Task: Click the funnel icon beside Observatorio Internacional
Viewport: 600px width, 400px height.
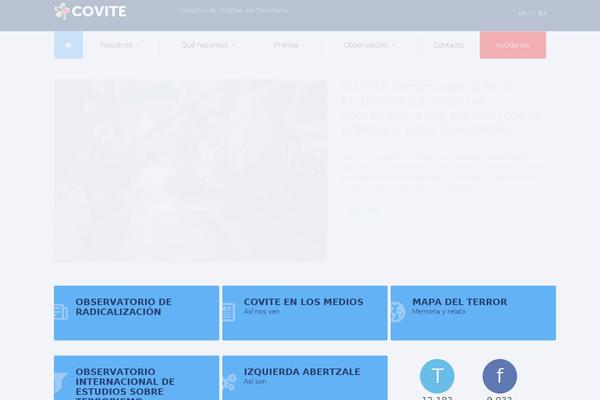Action: click(61, 383)
